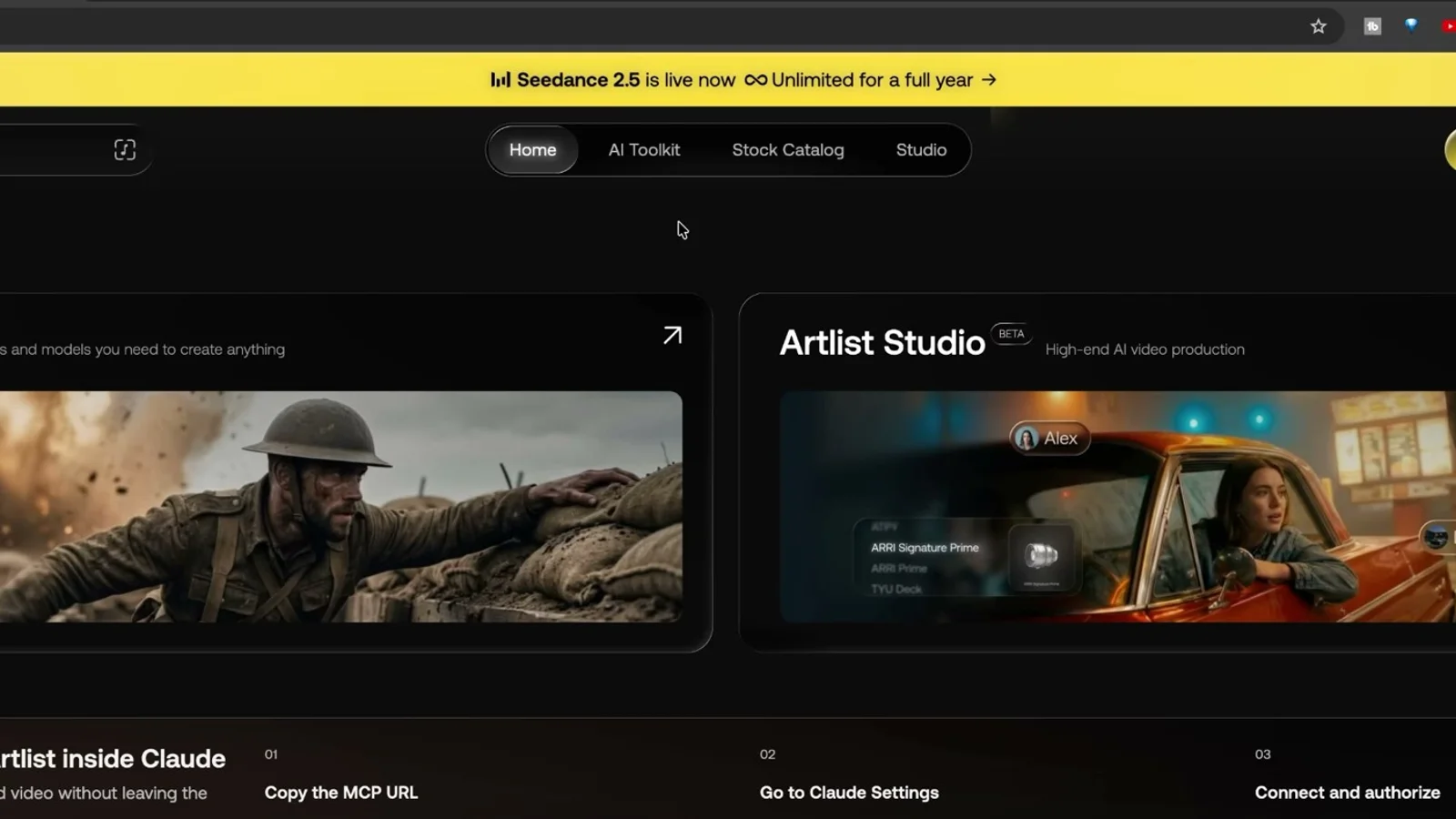Open the soldier trench video thumbnail
The image size is (1456, 819).
point(340,507)
